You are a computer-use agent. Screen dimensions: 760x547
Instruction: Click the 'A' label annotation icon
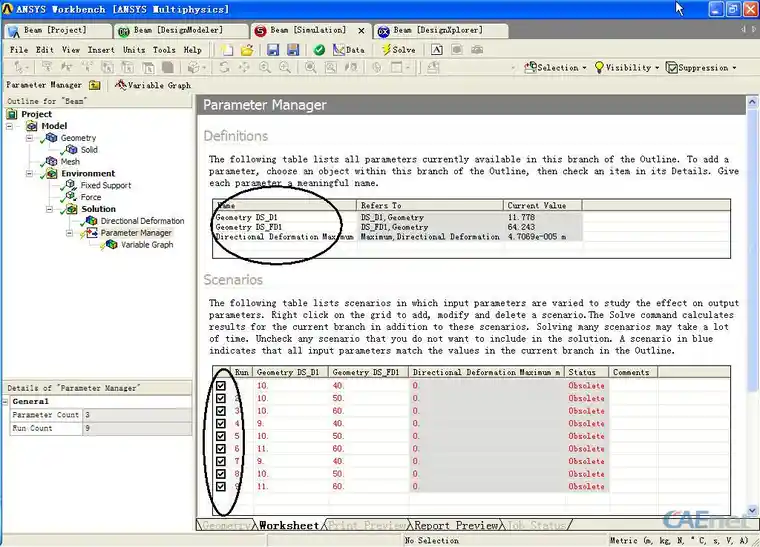437,50
